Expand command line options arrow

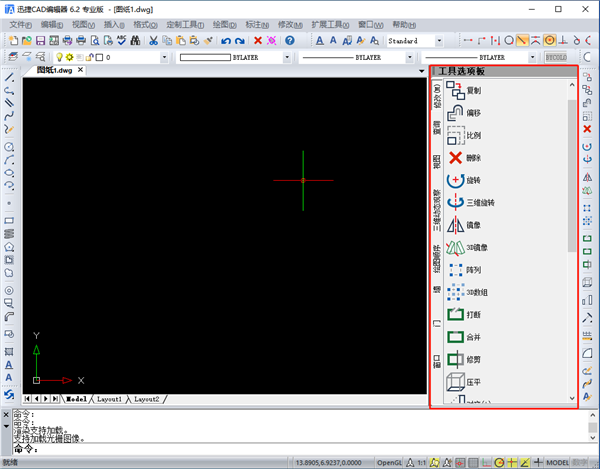[x=6, y=426]
